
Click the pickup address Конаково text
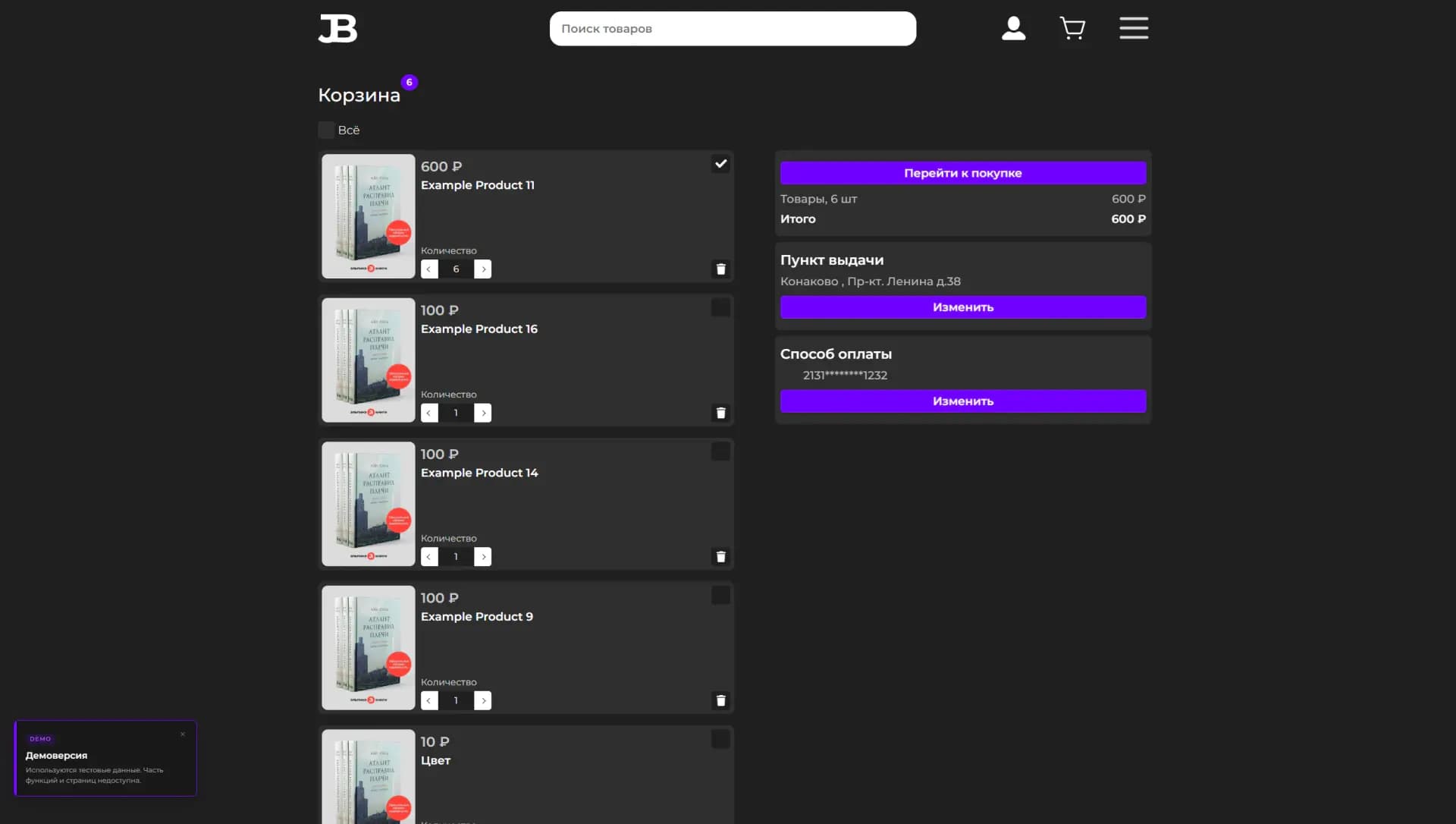pyautogui.click(x=871, y=281)
